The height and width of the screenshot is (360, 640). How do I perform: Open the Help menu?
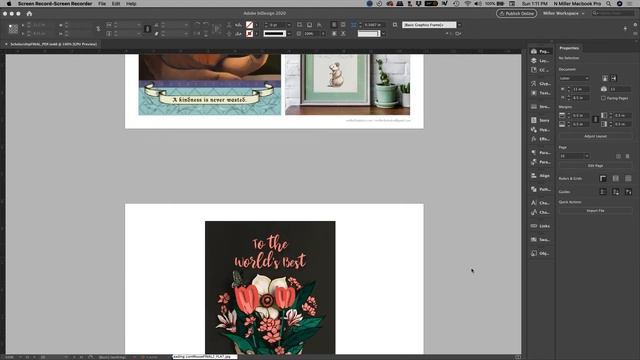(x=131, y=4)
